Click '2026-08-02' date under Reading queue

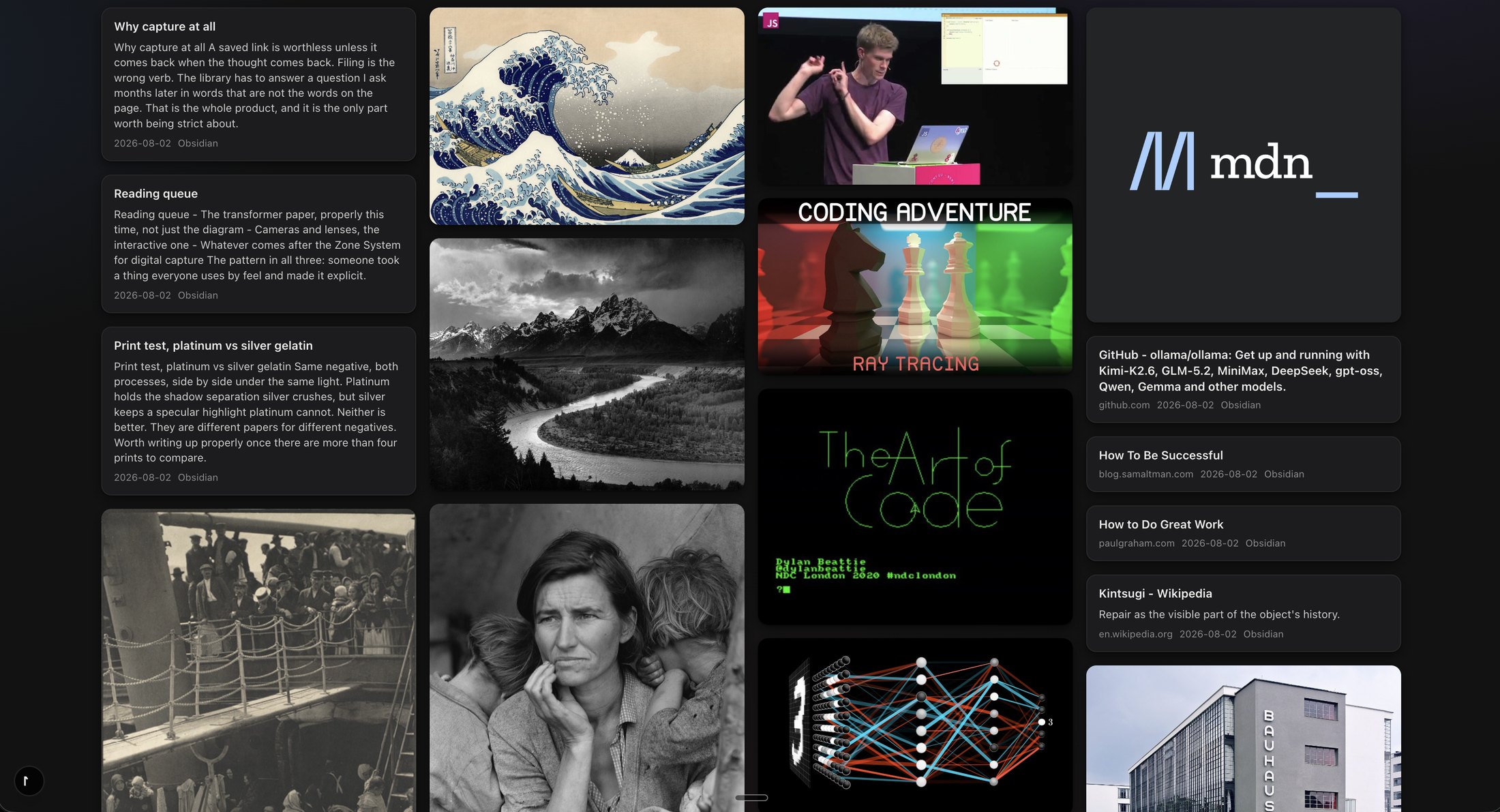142,295
